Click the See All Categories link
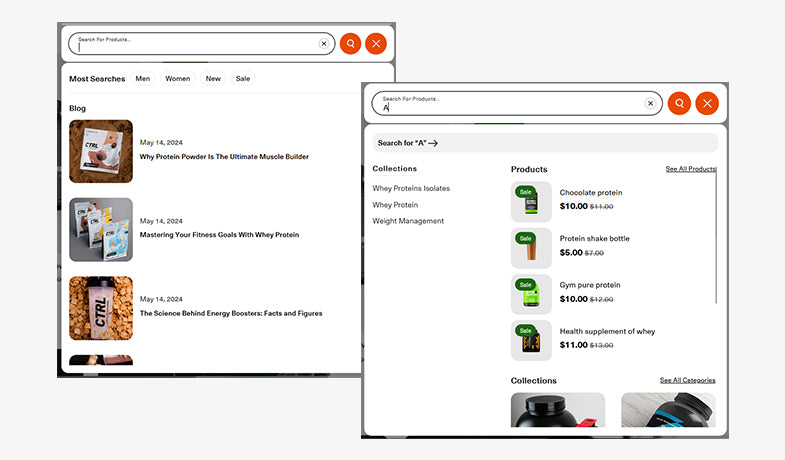The height and width of the screenshot is (460, 785). (x=687, y=380)
